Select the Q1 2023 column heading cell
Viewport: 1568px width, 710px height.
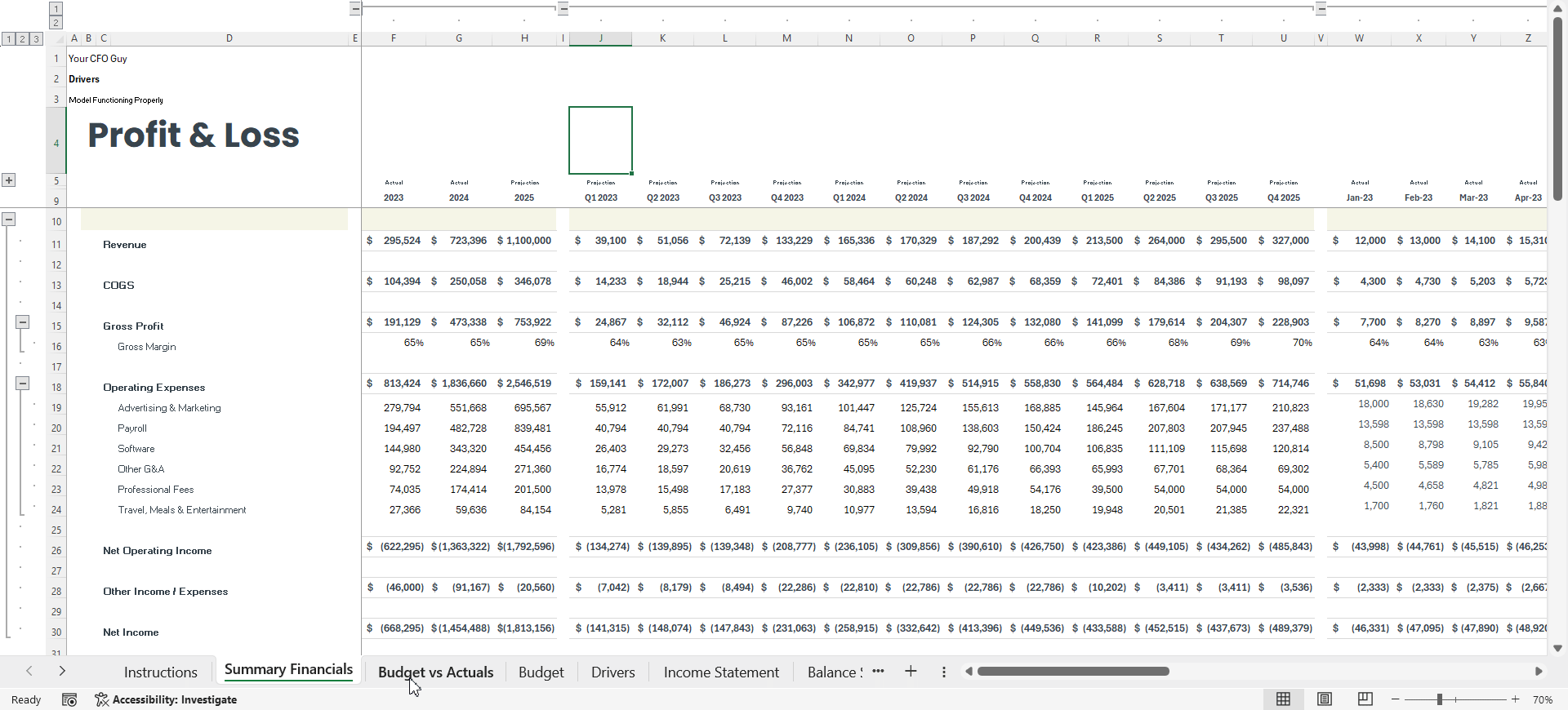[x=601, y=197]
